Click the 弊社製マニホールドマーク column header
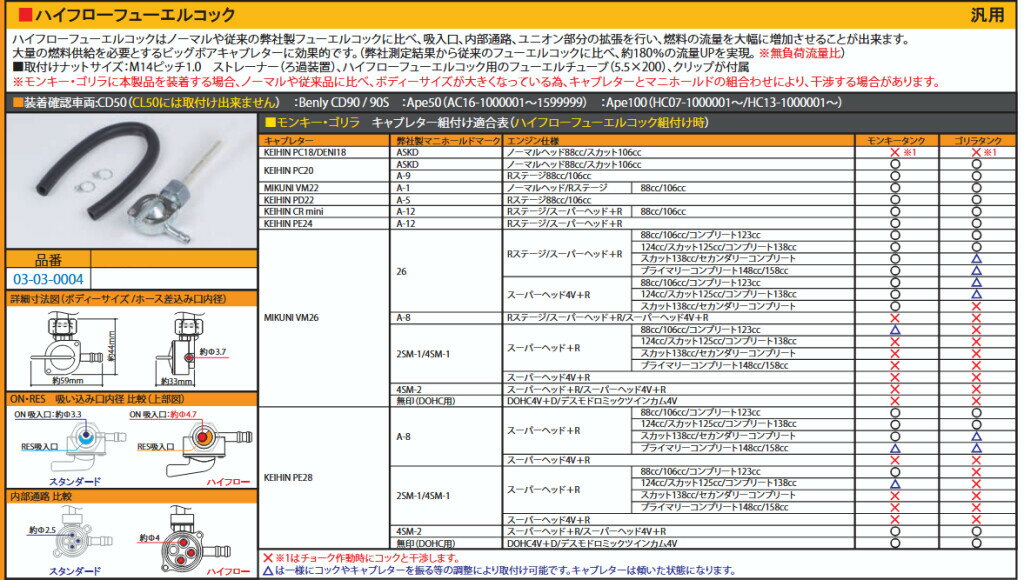Viewport: 1024px width, 580px height. (448, 141)
